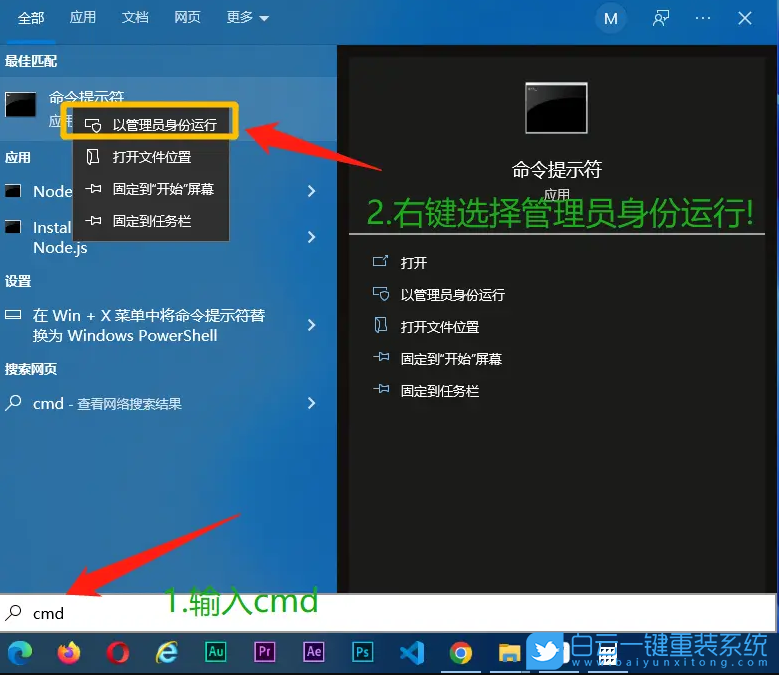
Task: Open Microsoft Edge from the taskbar
Action: point(19,653)
